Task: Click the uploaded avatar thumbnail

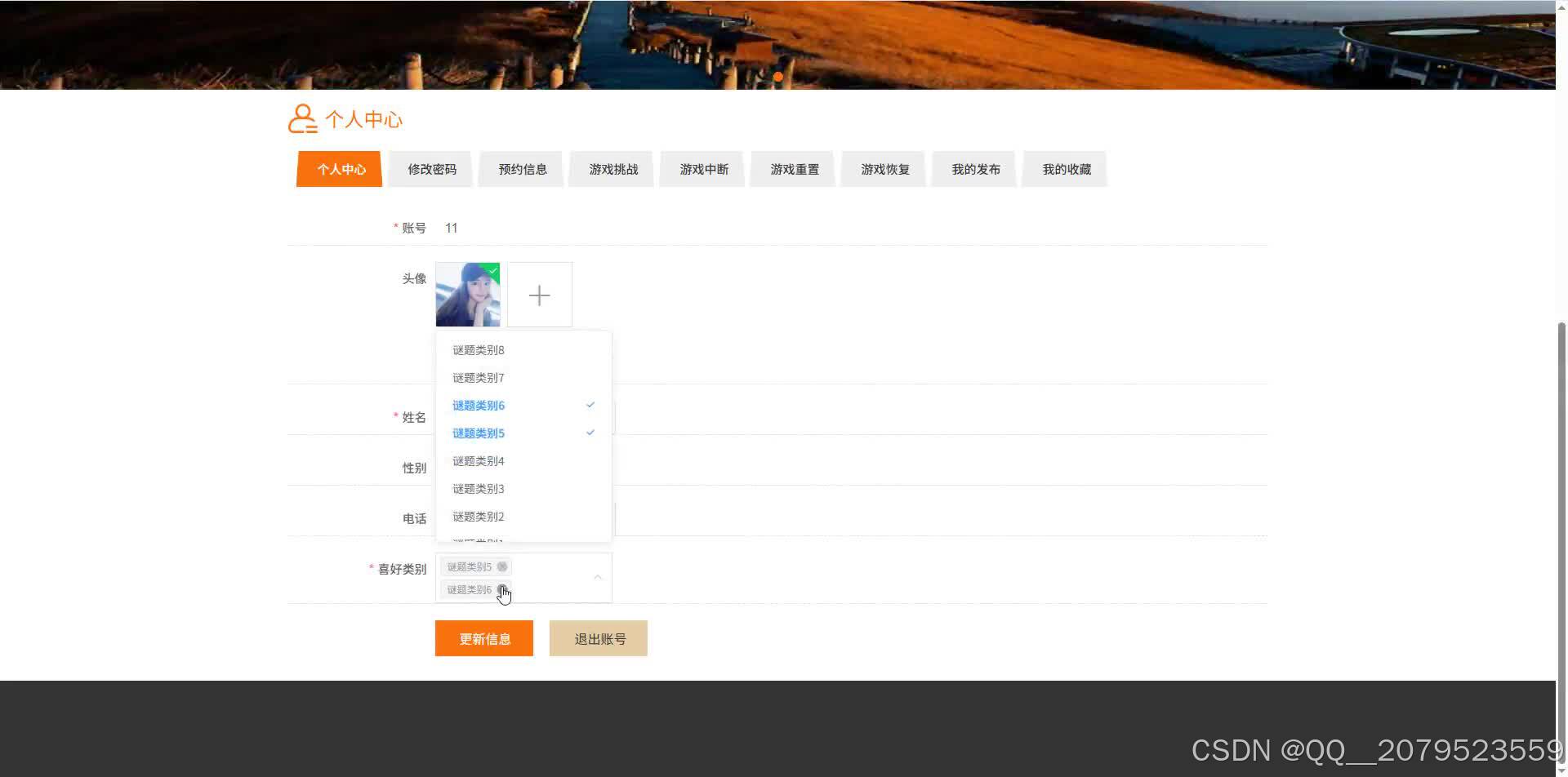Action: [468, 295]
